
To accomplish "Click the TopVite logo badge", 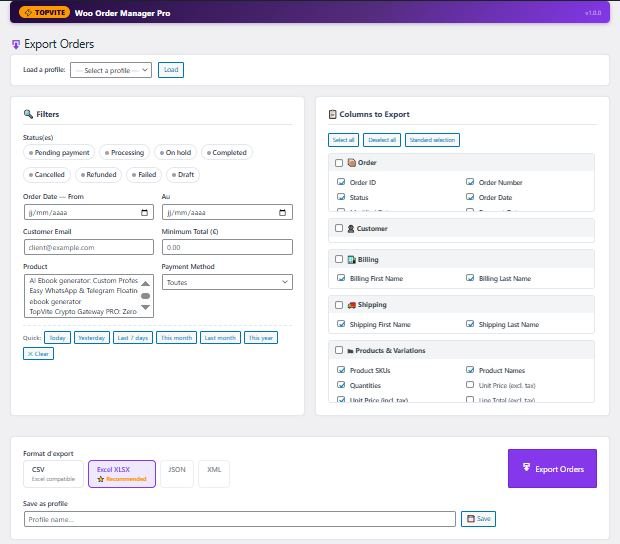I will click(x=42, y=13).
